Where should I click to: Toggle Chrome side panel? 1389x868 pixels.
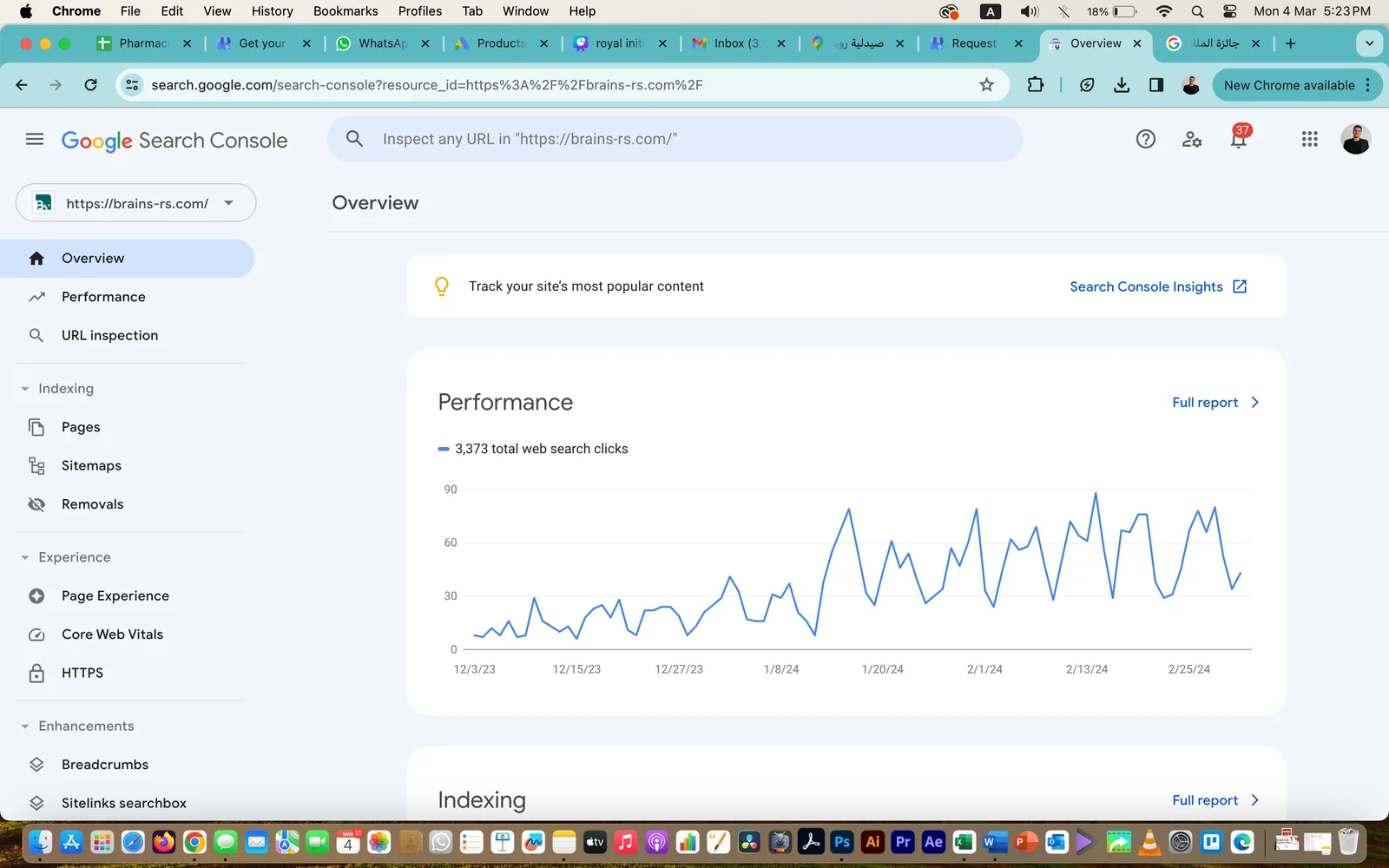1155,85
